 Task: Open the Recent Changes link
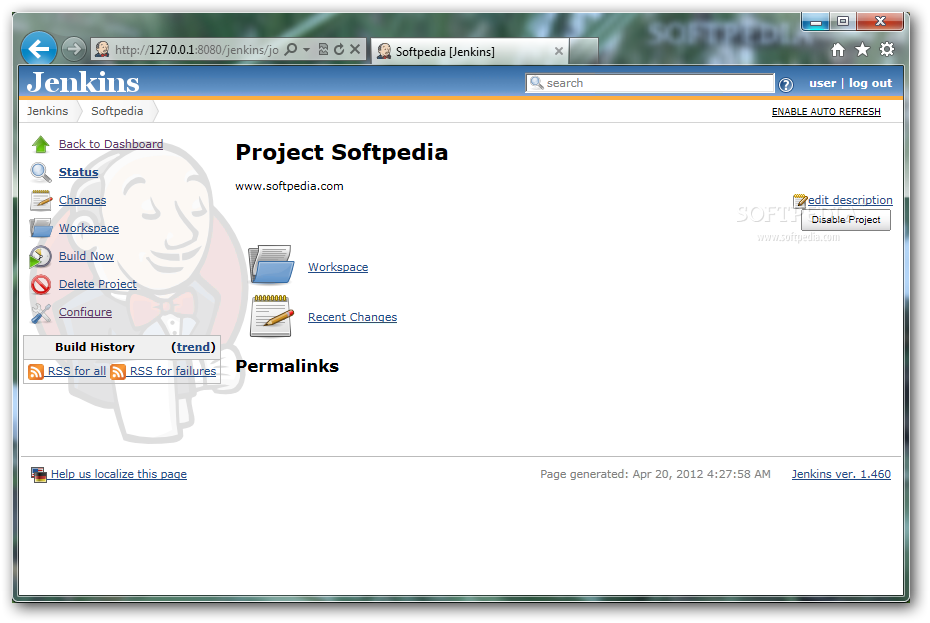click(x=352, y=317)
